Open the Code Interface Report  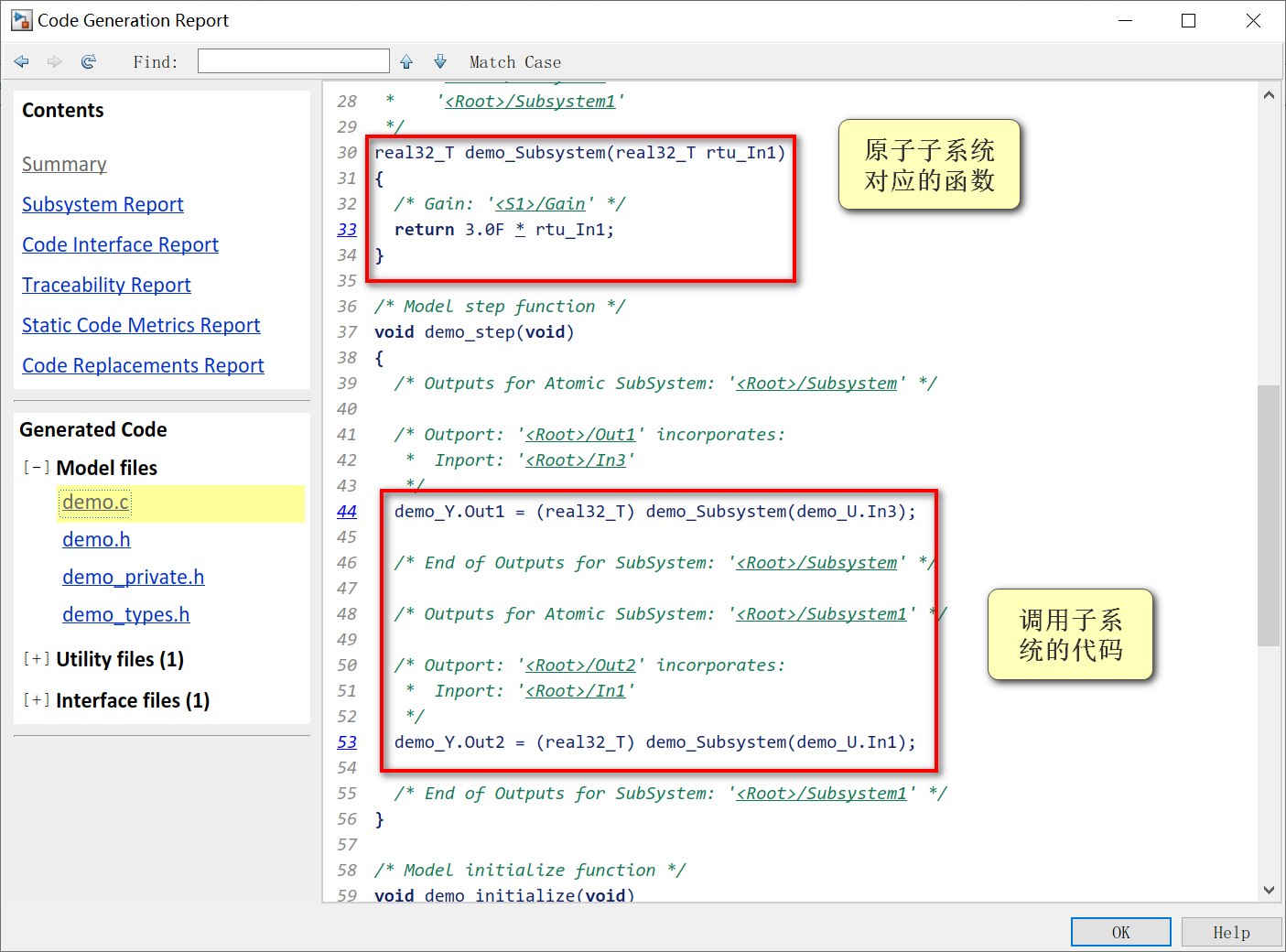tap(120, 245)
